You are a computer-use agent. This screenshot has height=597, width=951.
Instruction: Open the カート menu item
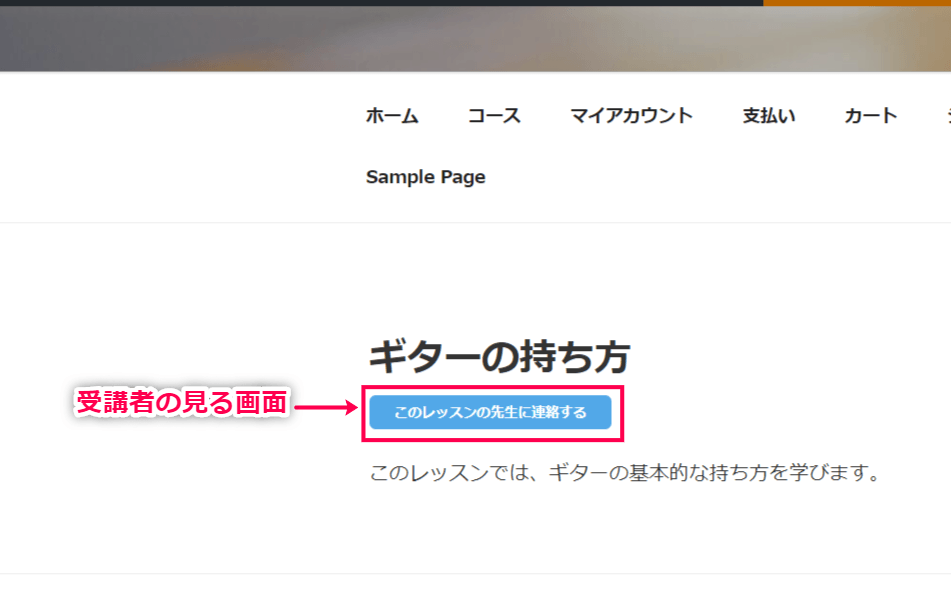[x=870, y=115]
